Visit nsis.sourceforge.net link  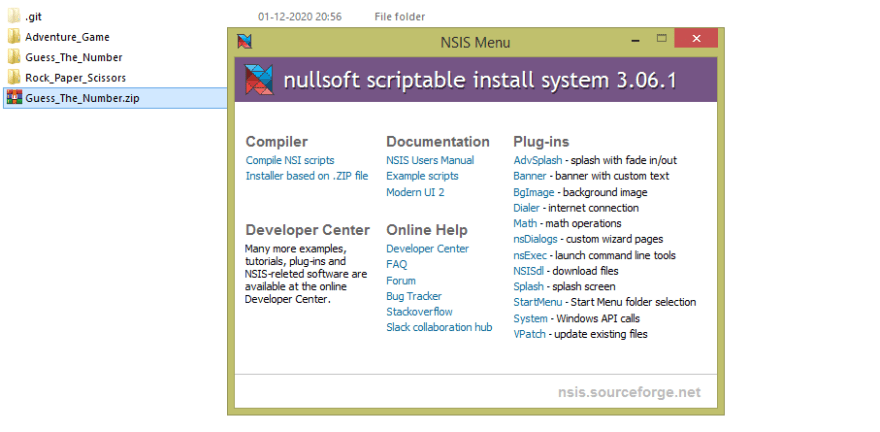click(629, 392)
